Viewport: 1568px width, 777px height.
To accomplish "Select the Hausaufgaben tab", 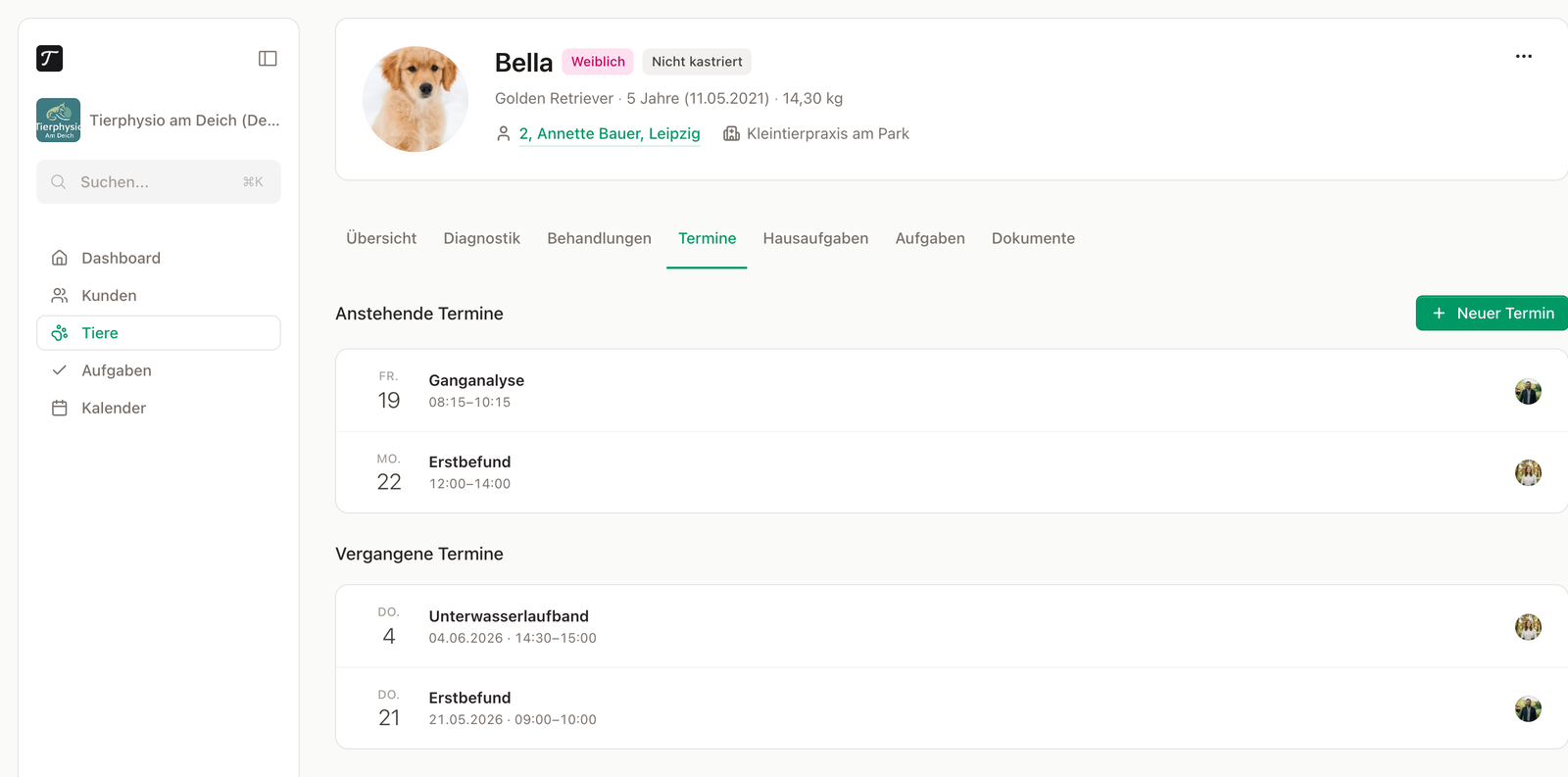I will pyautogui.click(x=815, y=238).
